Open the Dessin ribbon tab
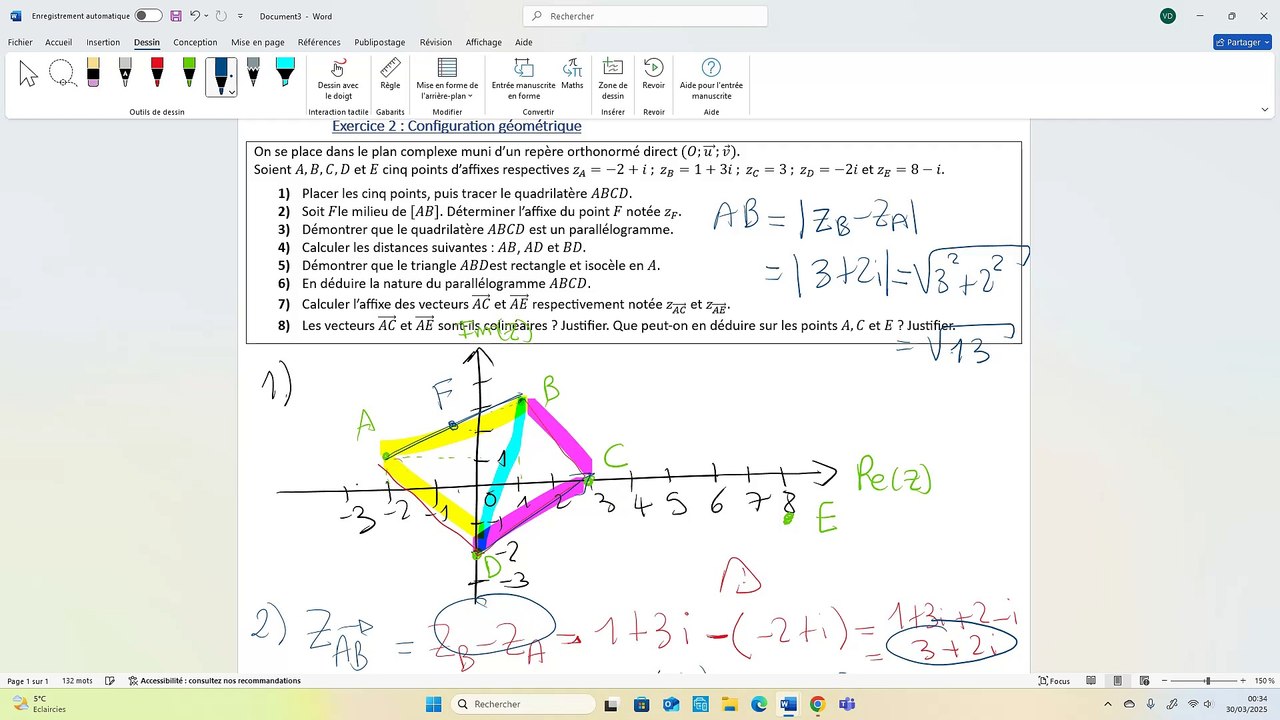 click(147, 42)
